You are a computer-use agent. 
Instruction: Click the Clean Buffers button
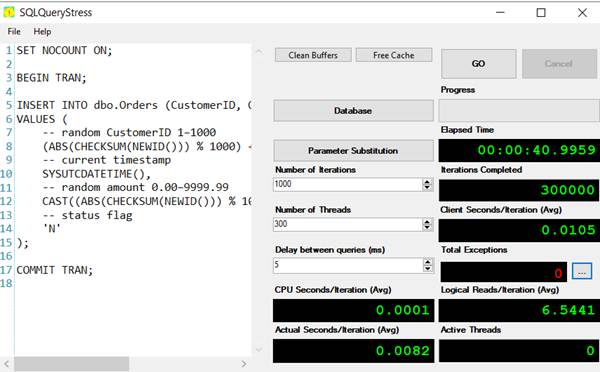click(x=313, y=55)
